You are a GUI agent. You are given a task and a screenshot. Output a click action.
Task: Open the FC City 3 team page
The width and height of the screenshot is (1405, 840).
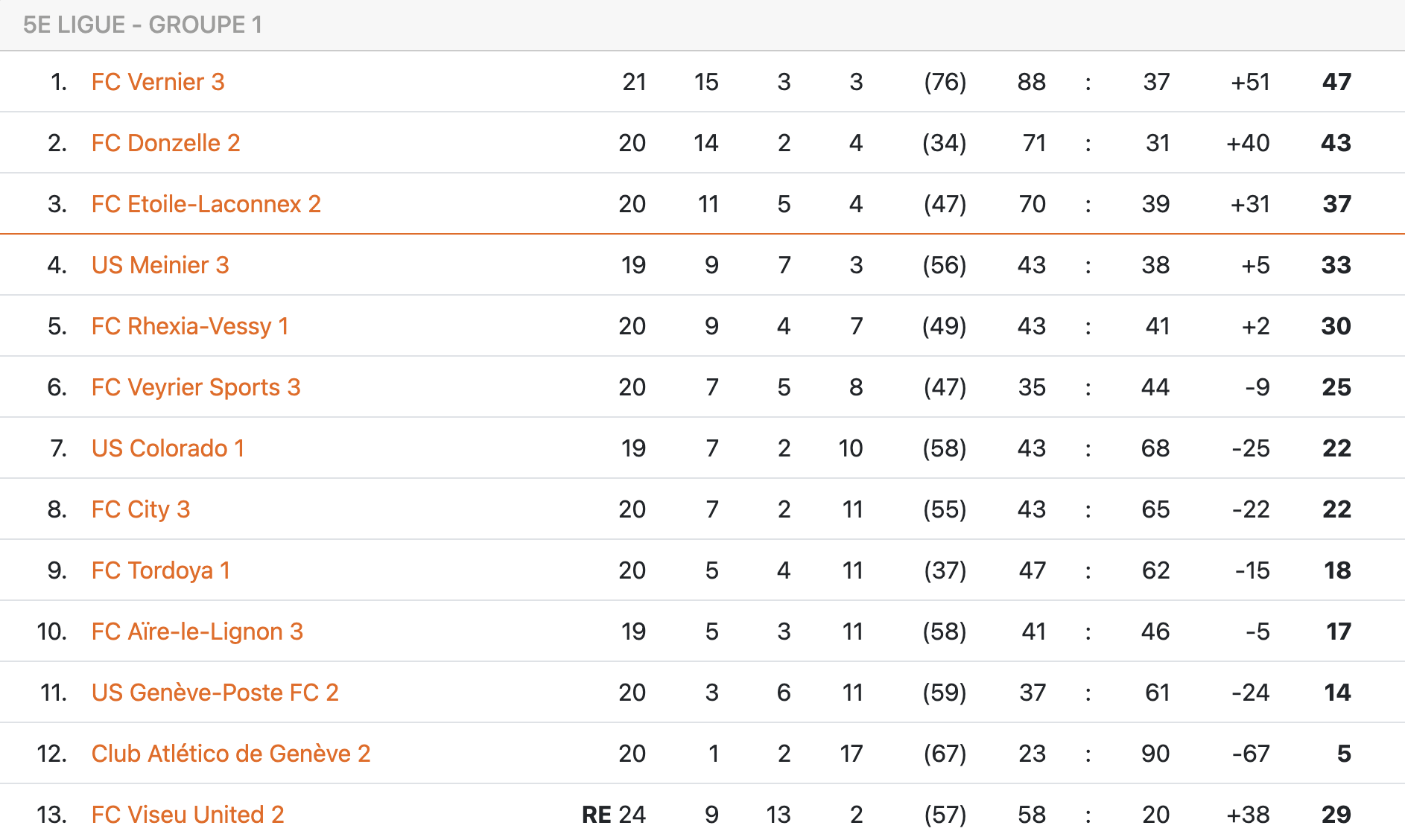[141, 509]
